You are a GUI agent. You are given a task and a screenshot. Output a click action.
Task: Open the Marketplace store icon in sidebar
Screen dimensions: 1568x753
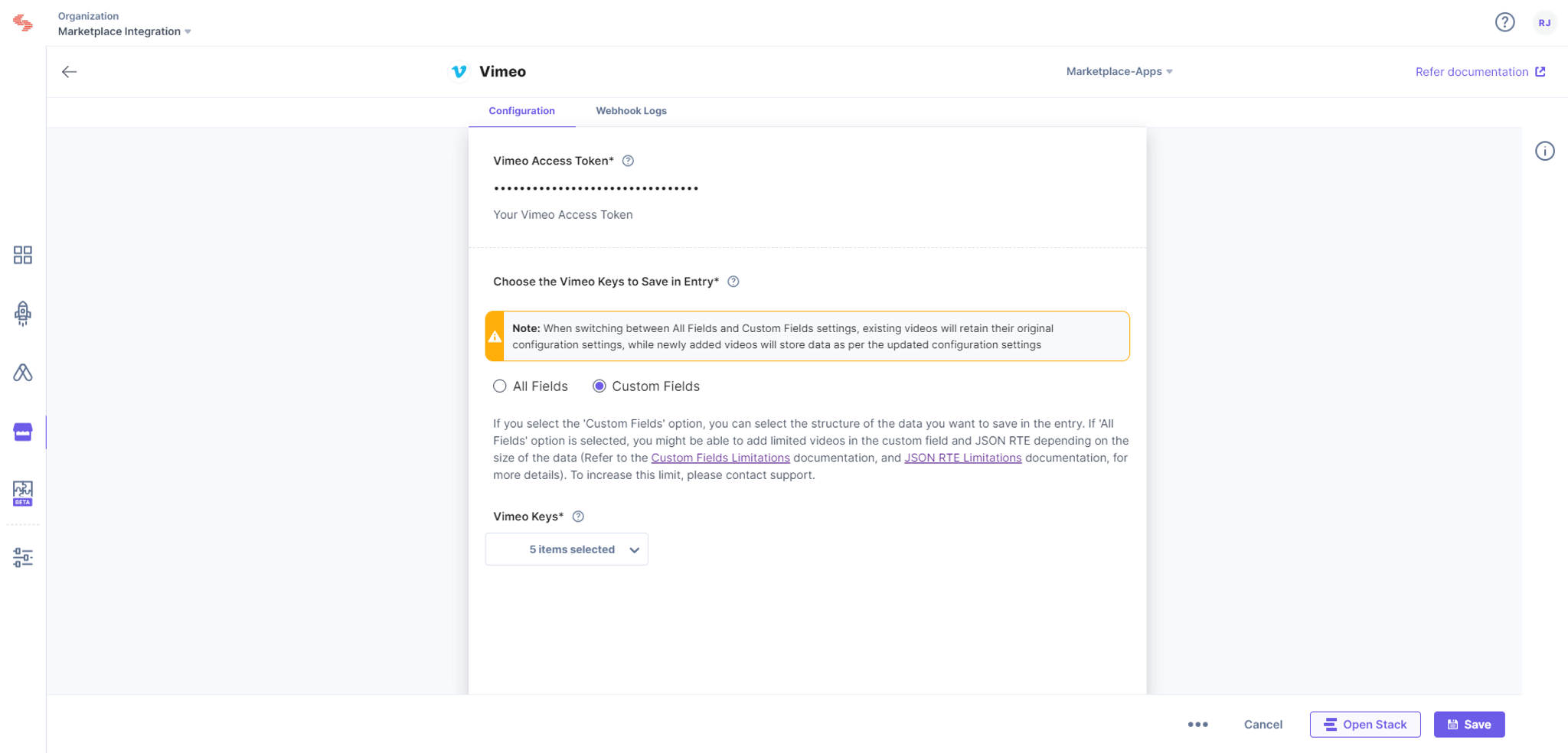click(x=23, y=432)
